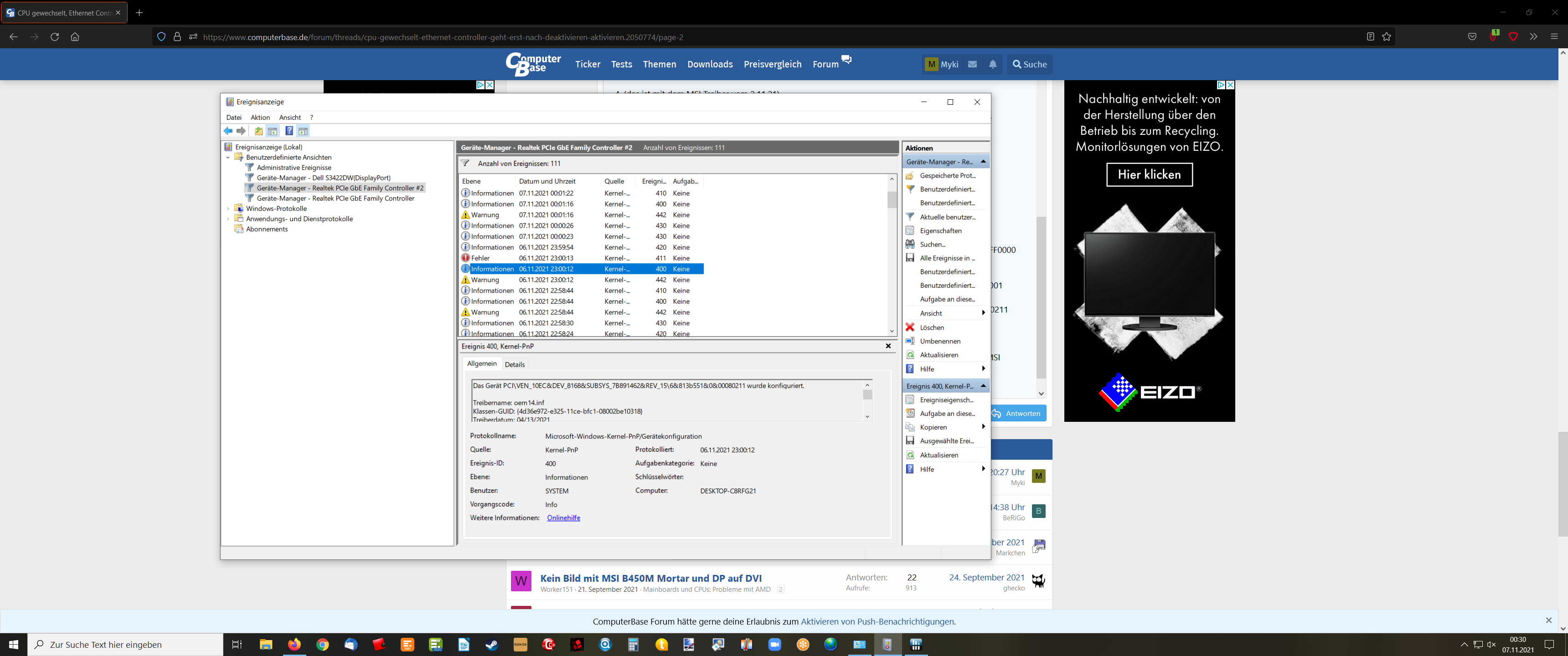Open Firefox from the Windows taskbar
Image resolution: width=1568 pixels, height=656 pixels.
[294, 645]
